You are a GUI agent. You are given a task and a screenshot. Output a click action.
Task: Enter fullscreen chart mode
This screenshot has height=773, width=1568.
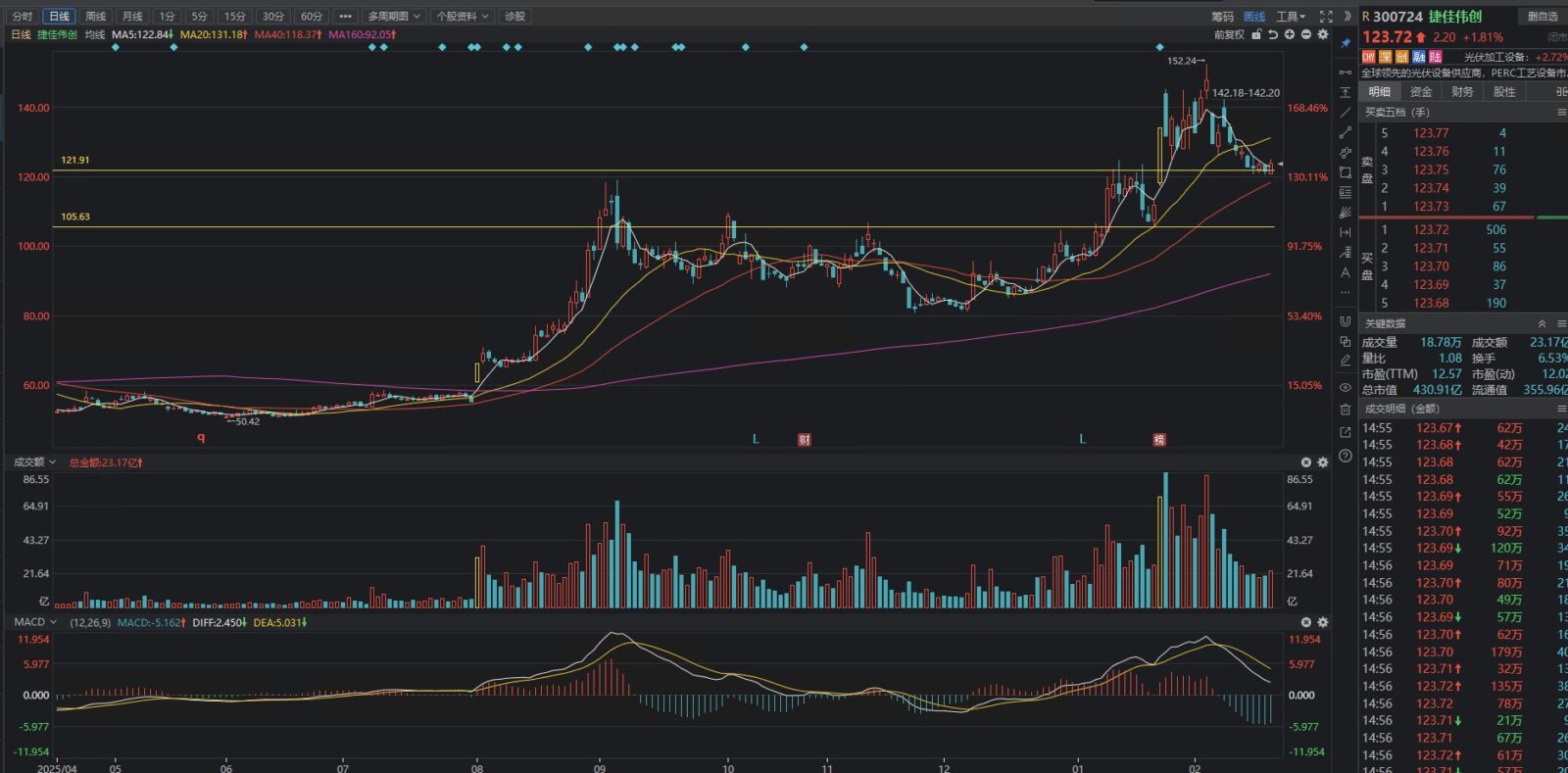[1326, 17]
